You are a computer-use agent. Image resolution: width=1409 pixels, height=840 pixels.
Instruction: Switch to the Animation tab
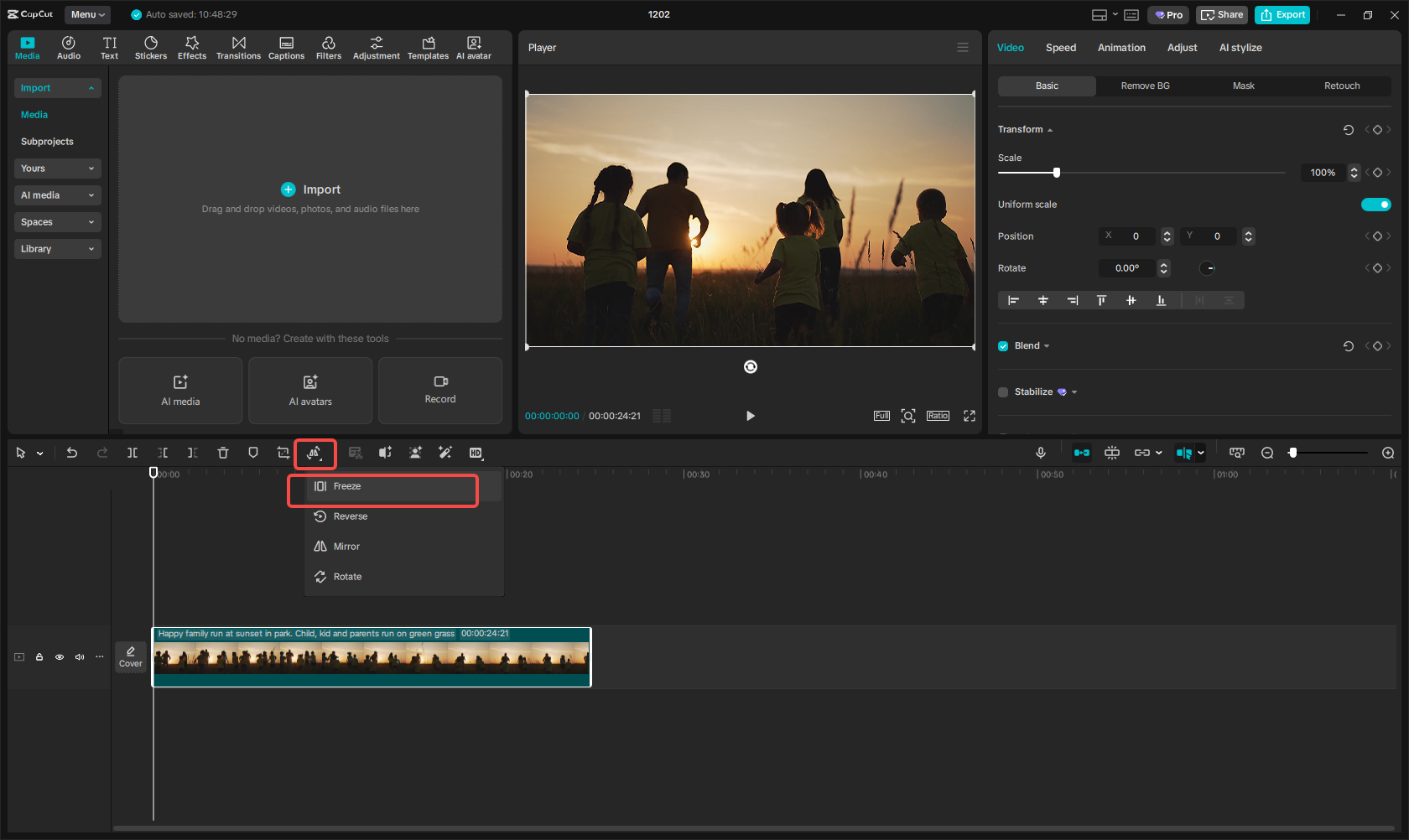coord(1121,48)
